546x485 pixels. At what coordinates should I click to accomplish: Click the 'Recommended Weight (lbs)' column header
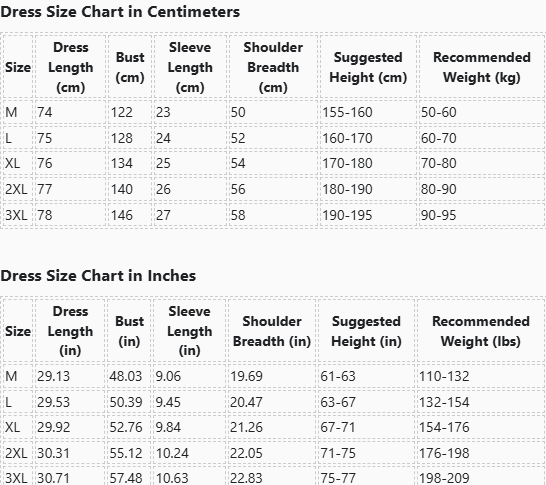481,331
